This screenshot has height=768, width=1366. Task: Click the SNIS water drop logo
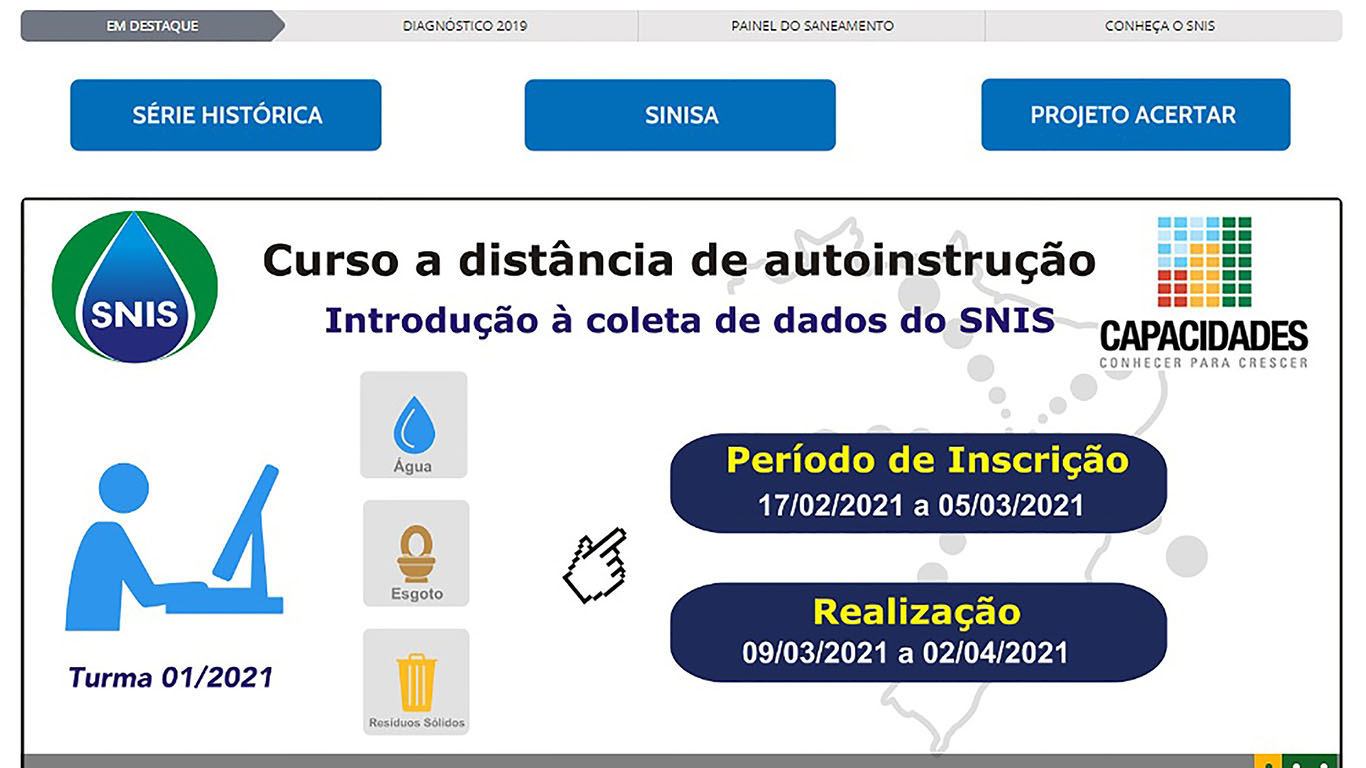pos(135,286)
